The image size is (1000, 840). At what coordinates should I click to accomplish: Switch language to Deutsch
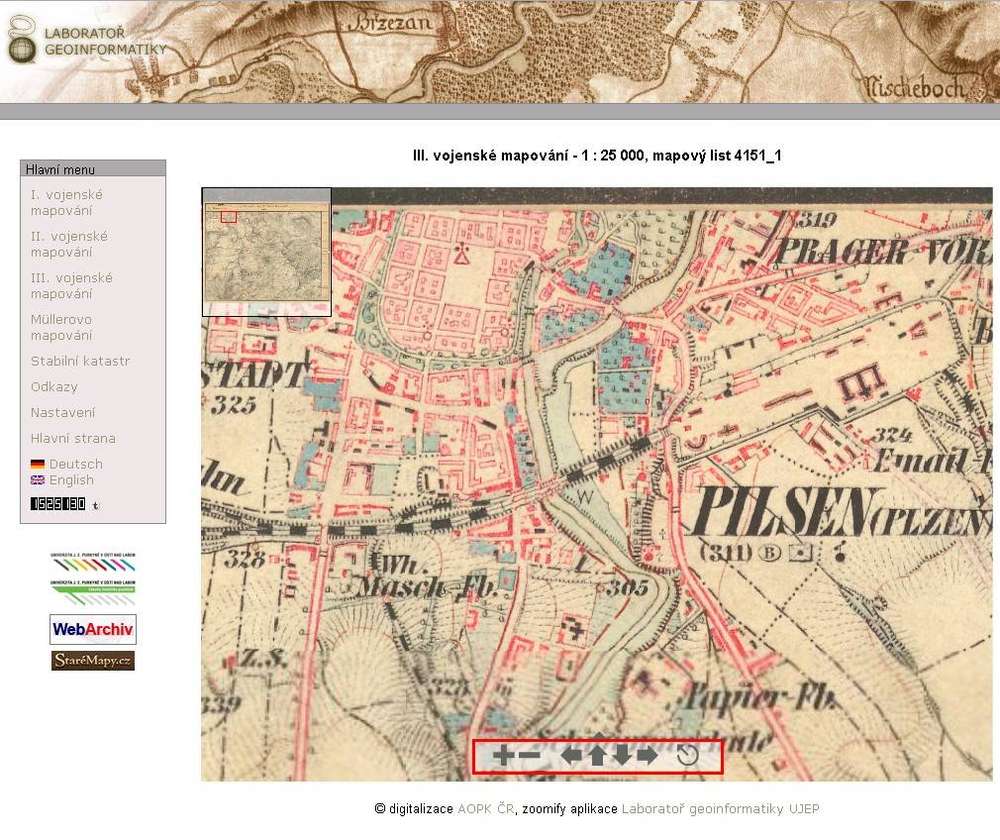click(75, 464)
